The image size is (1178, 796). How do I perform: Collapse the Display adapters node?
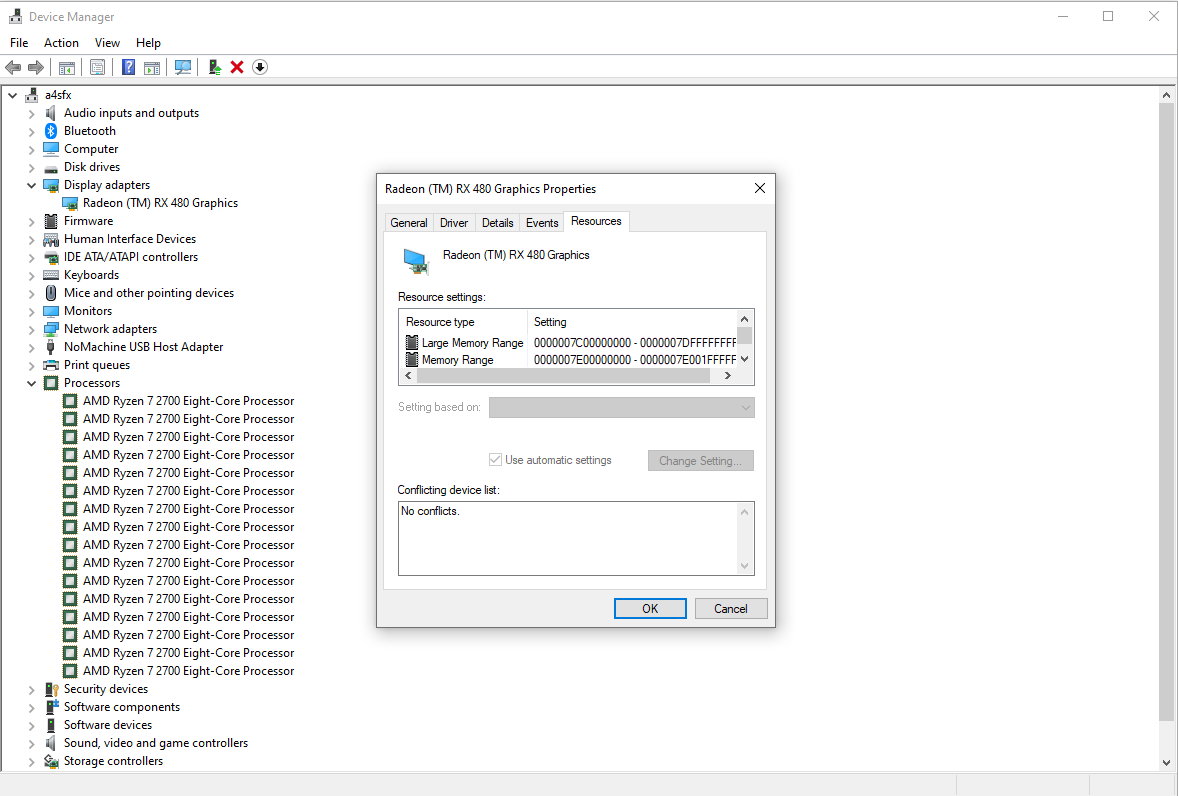(32, 185)
